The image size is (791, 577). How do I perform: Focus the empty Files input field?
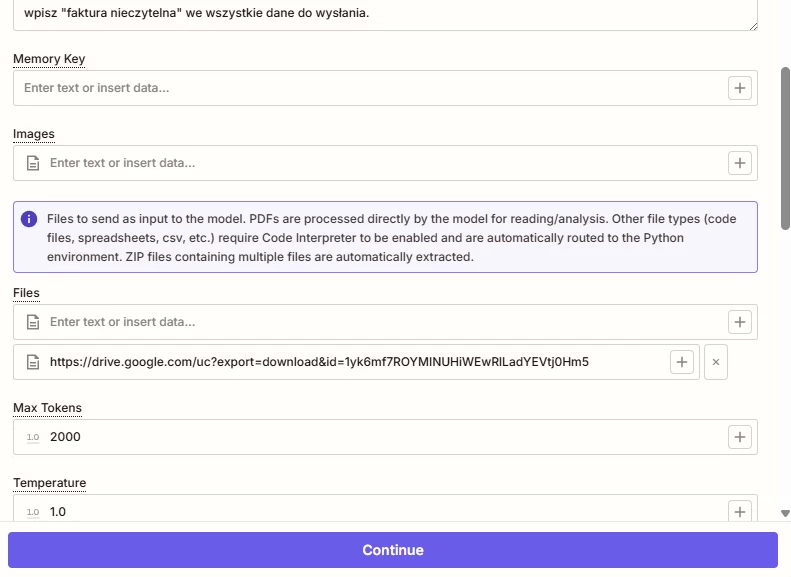(385, 322)
